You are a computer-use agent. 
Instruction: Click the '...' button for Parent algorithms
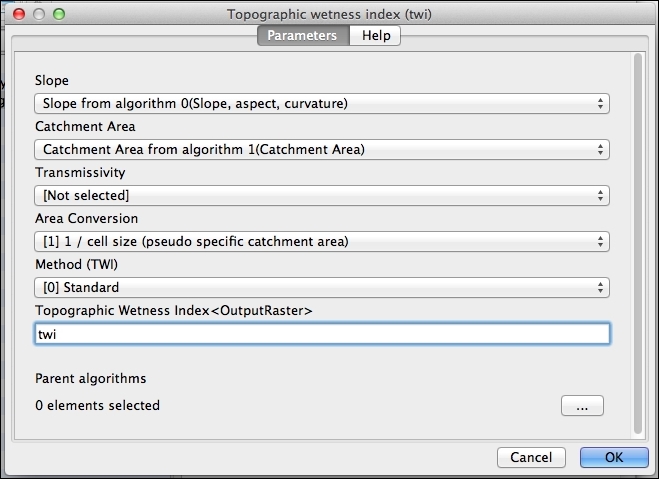pyautogui.click(x=582, y=406)
